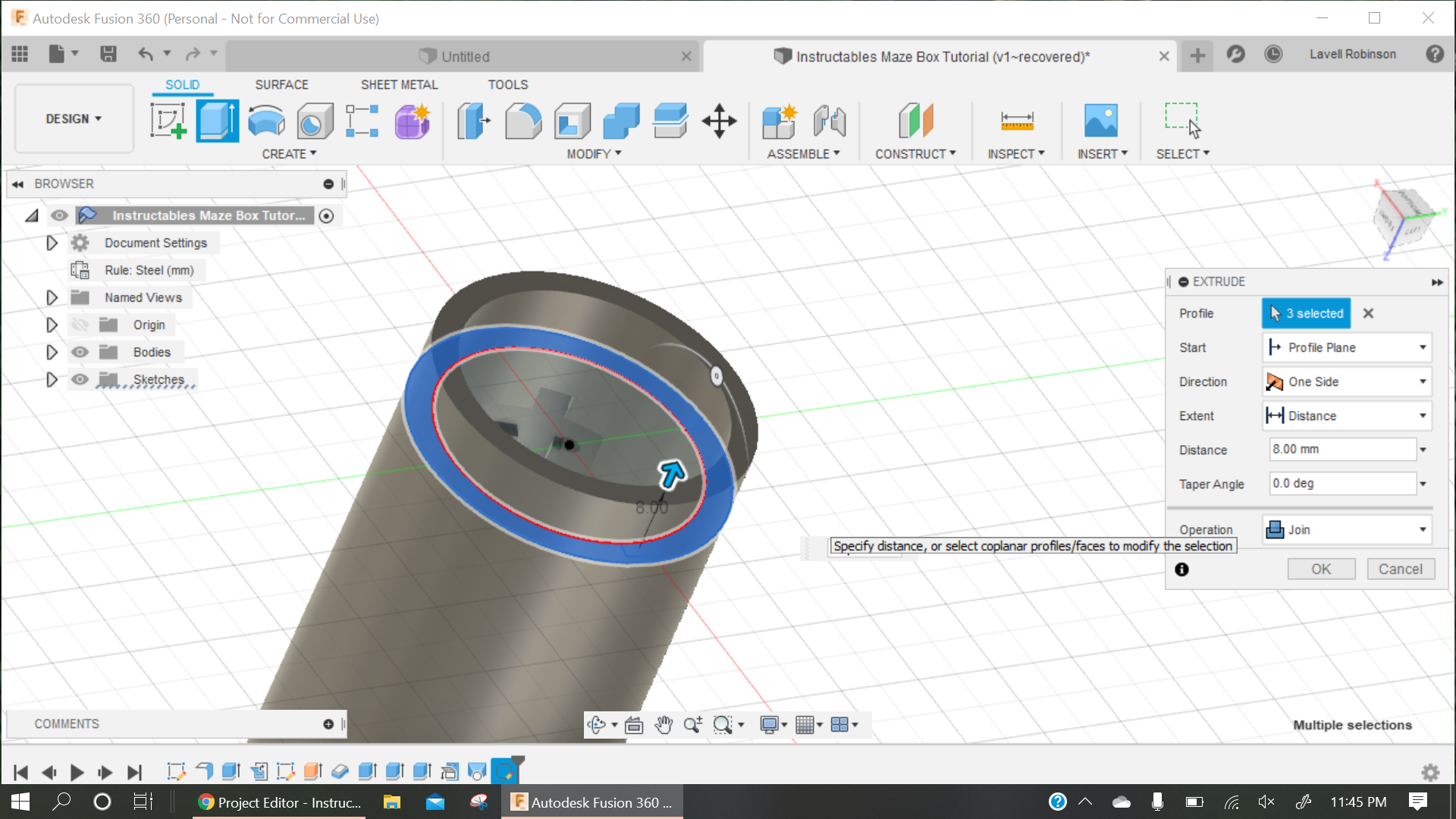Hide the Bodies folder
Image resolution: width=1456 pixels, height=819 pixels.
click(80, 352)
